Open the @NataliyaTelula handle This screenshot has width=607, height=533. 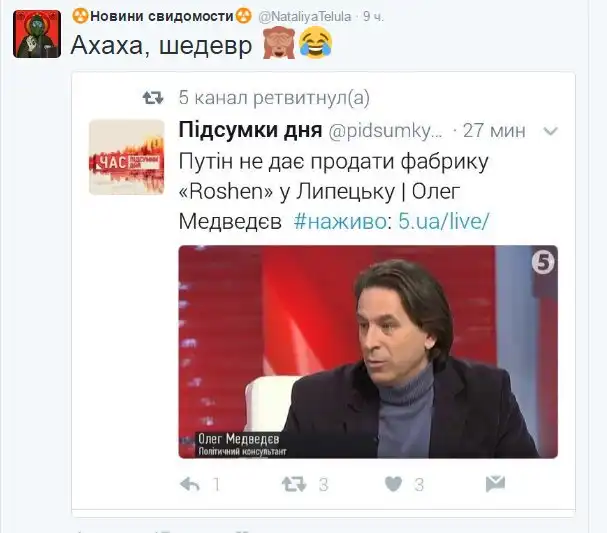(305, 17)
